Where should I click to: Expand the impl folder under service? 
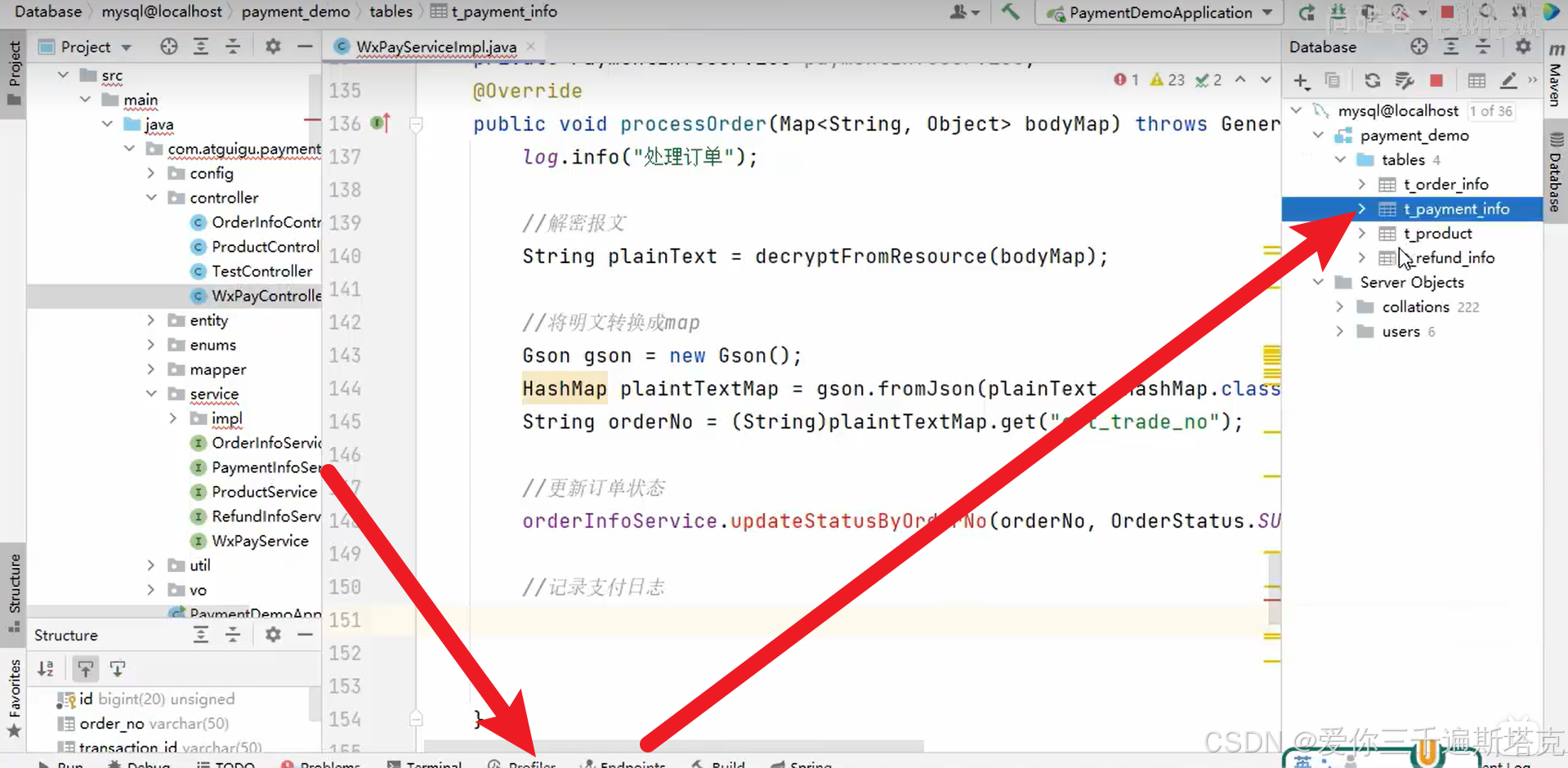click(x=172, y=418)
